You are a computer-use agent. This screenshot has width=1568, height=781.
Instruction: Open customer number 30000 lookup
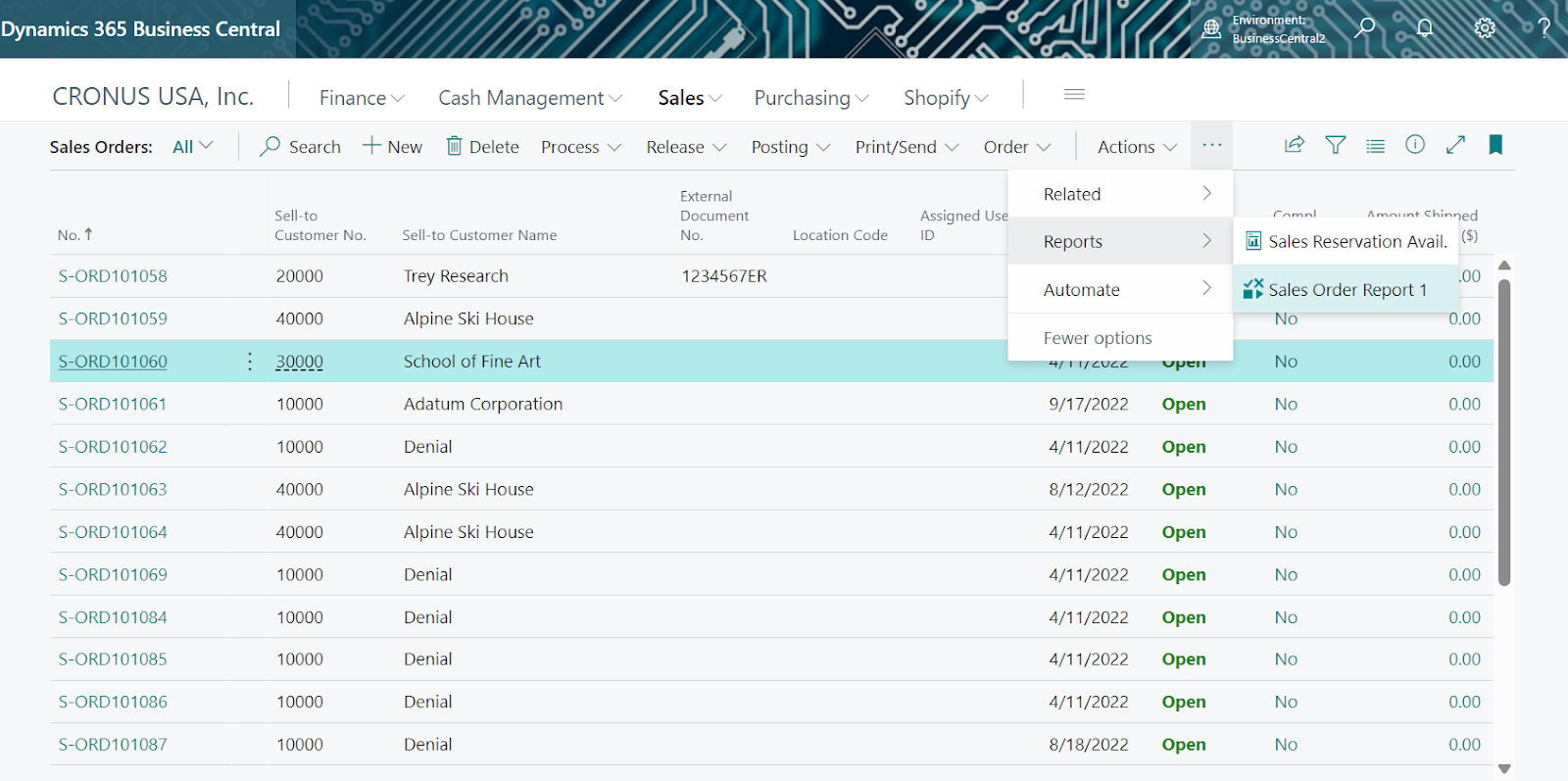299,362
